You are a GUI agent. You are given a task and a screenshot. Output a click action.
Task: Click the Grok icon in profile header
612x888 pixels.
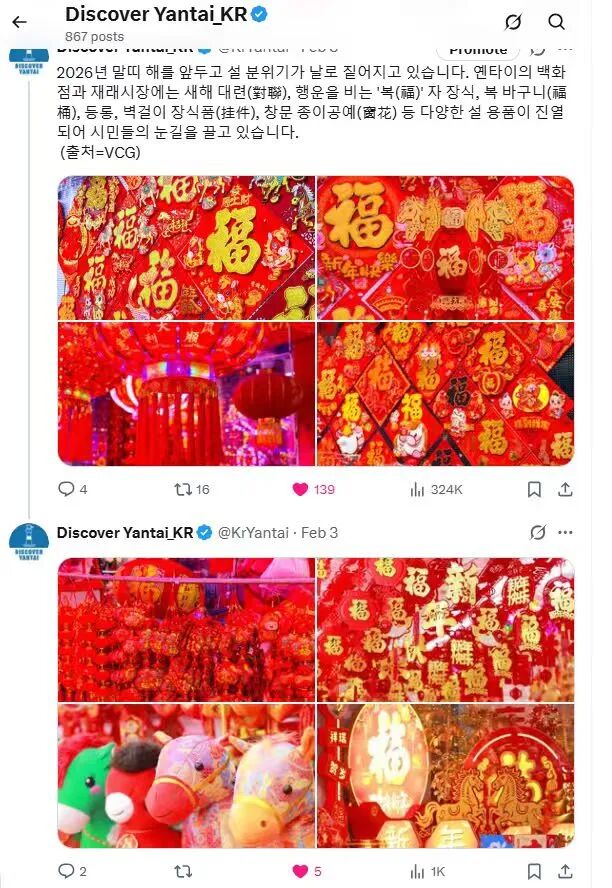click(513, 22)
